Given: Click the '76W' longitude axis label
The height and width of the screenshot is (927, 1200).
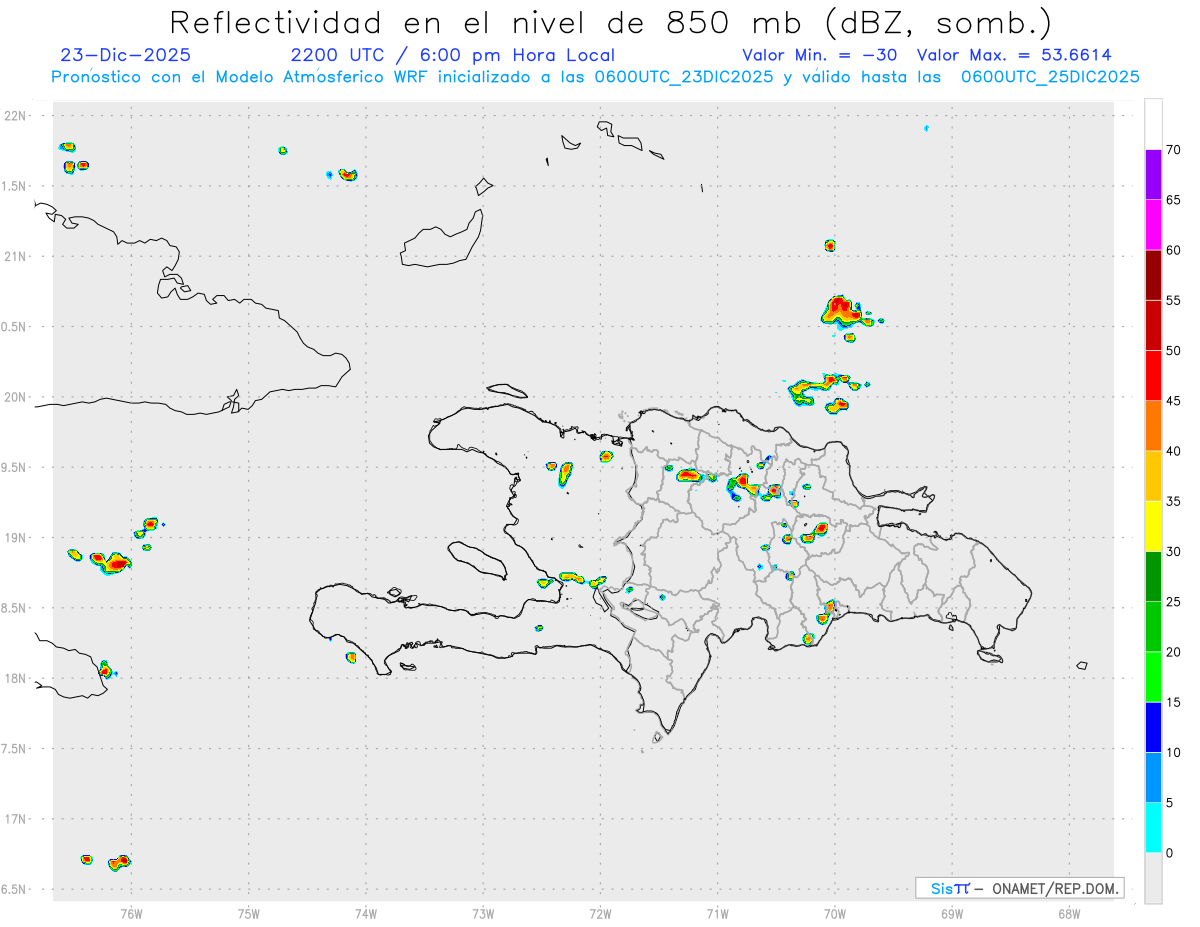Looking at the screenshot, I should click(131, 914).
